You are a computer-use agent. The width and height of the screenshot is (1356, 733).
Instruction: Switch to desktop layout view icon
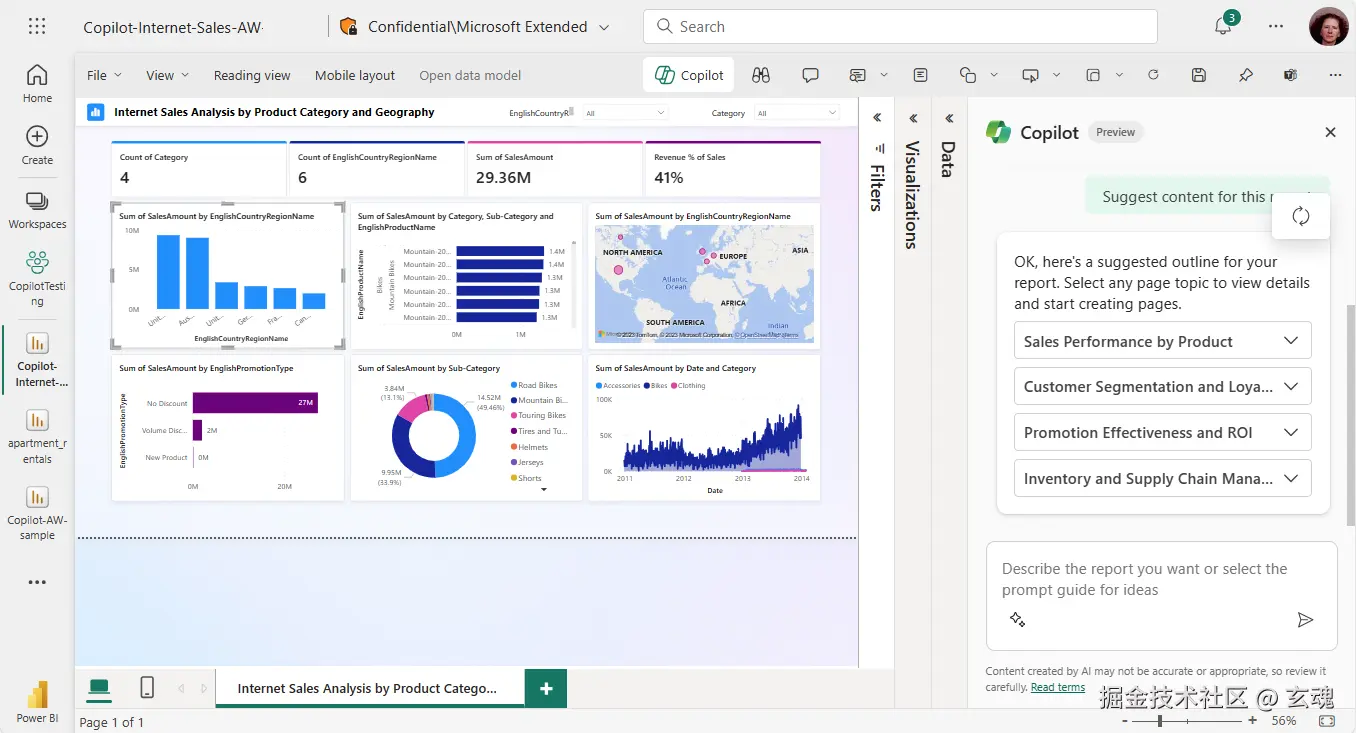tap(99, 687)
